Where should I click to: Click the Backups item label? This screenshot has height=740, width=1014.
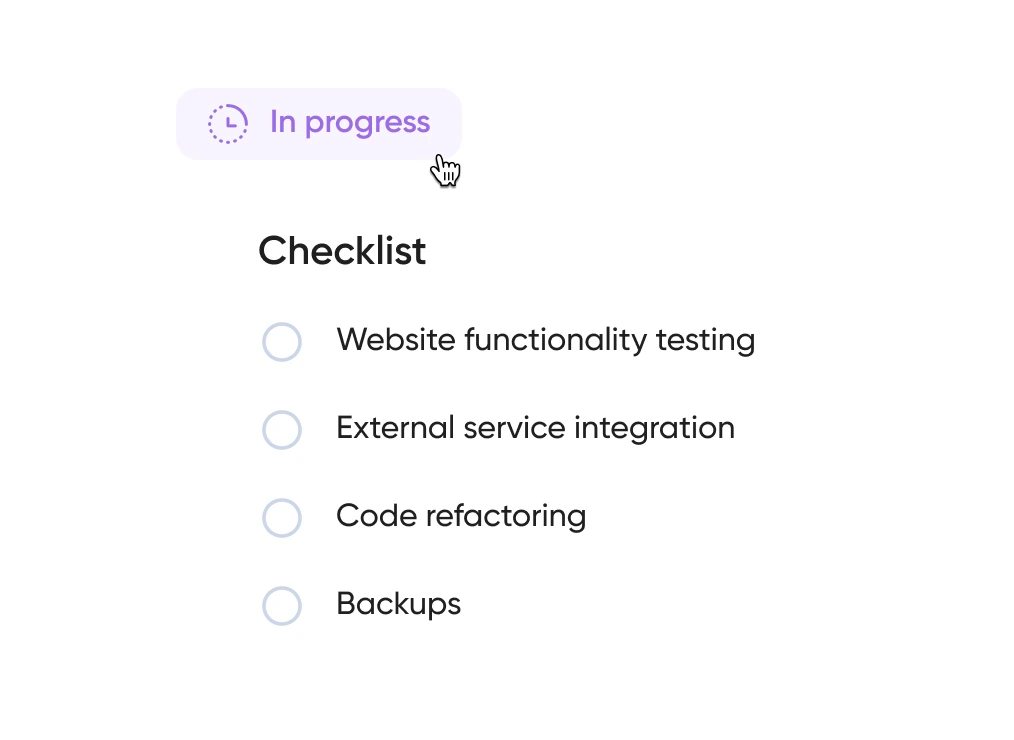[x=398, y=604]
